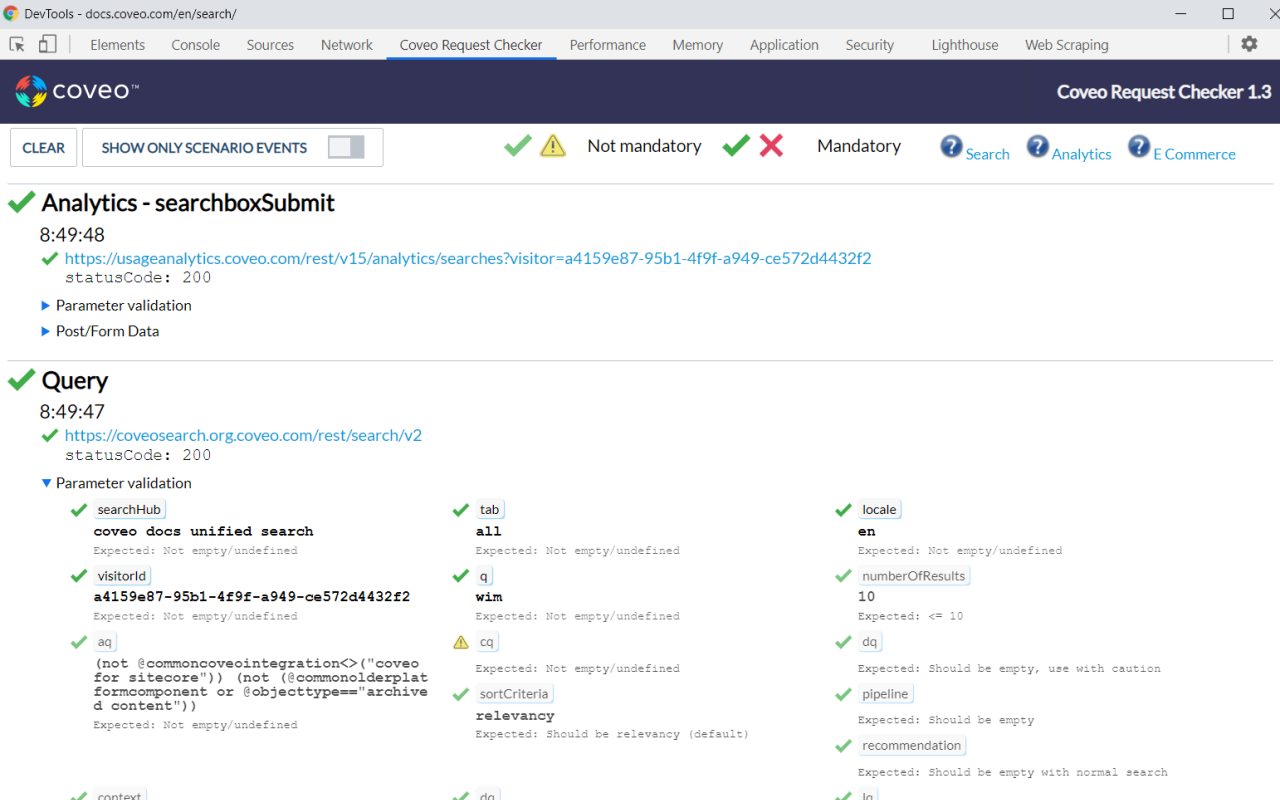Image resolution: width=1280 pixels, height=800 pixels.
Task: Click the coveosearch.org search request link
Action: tap(243, 435)
